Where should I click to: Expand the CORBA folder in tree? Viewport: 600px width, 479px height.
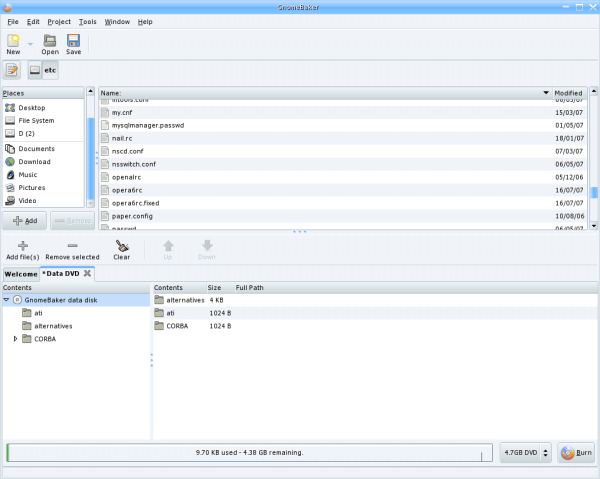(15, 339)
